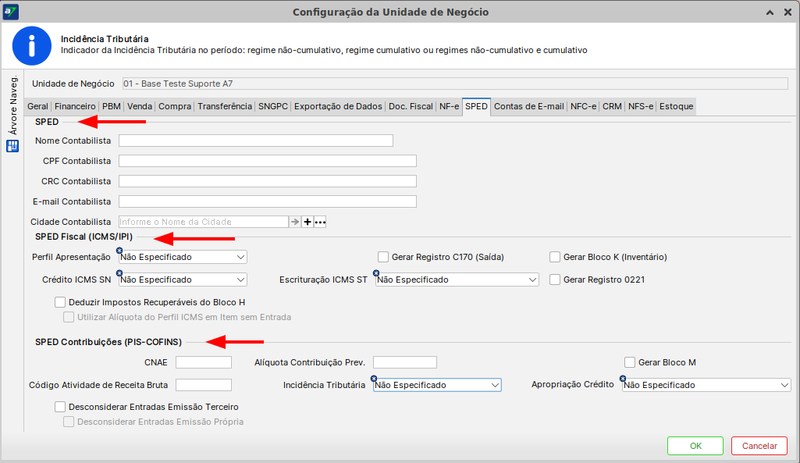Image resolution: width=800 pixels, height=463 pixels.
Task: Switch to the Financeiro tab
Action: click(x=75, y=106)
